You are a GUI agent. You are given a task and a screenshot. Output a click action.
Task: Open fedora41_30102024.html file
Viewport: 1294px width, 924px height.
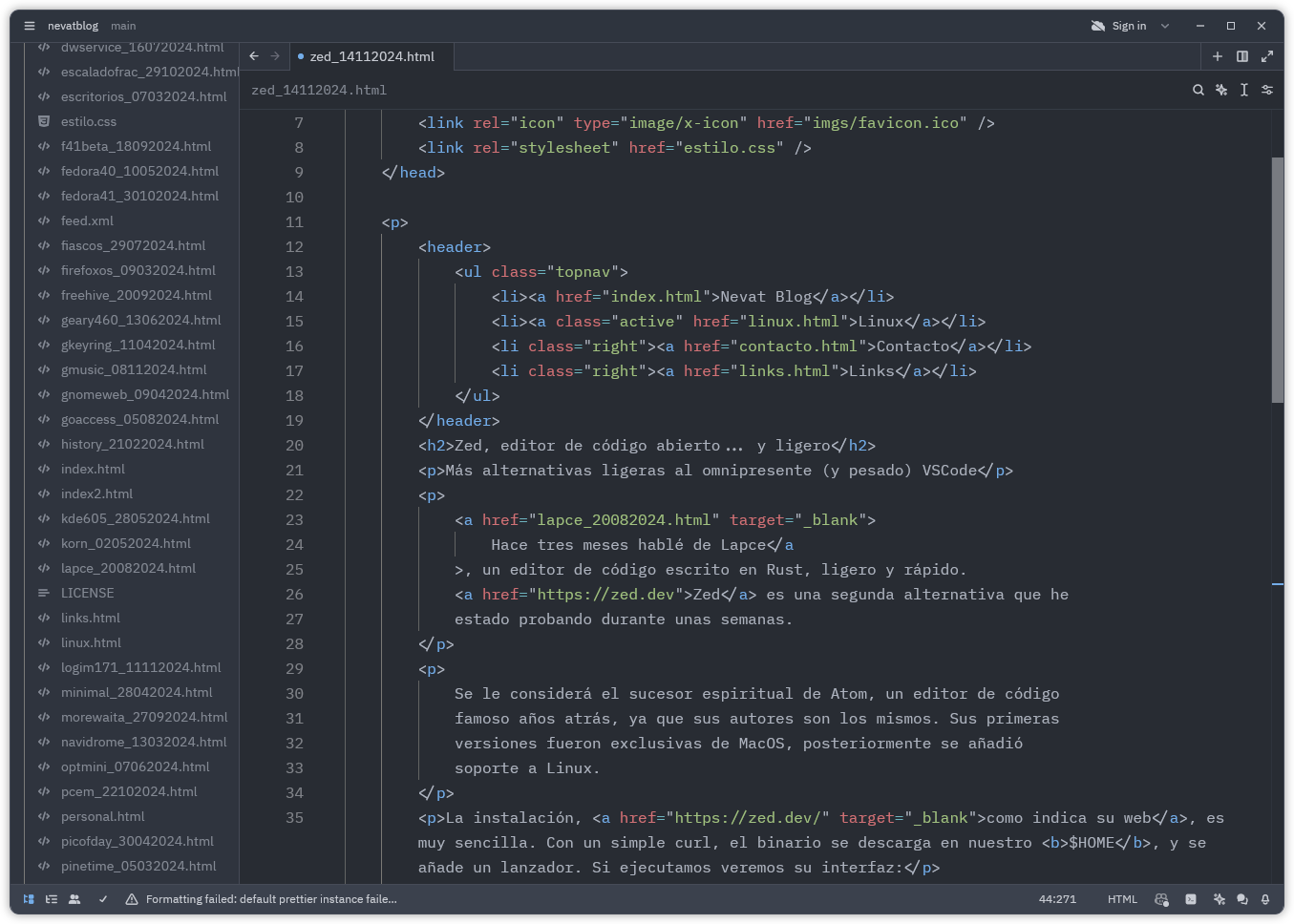point(139,196)
